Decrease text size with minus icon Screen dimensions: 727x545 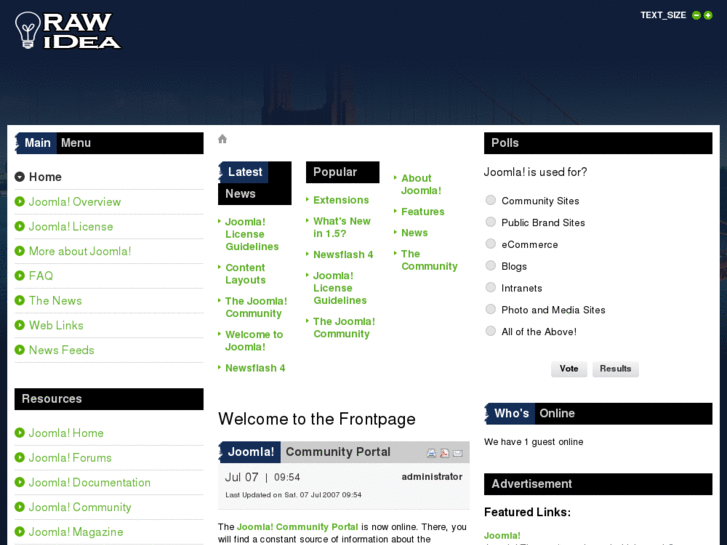(696, 15)
